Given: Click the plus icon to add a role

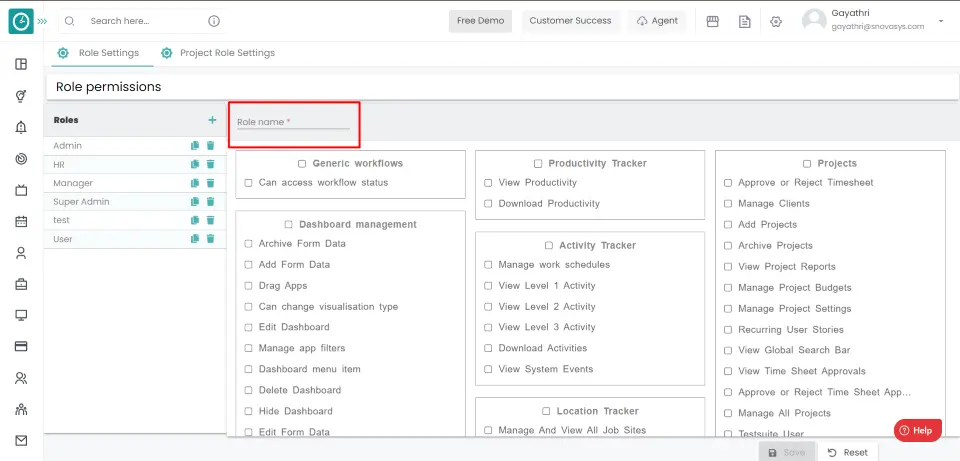Looking at the screenshot, I should pyautogui.click(x=212, y=120).
